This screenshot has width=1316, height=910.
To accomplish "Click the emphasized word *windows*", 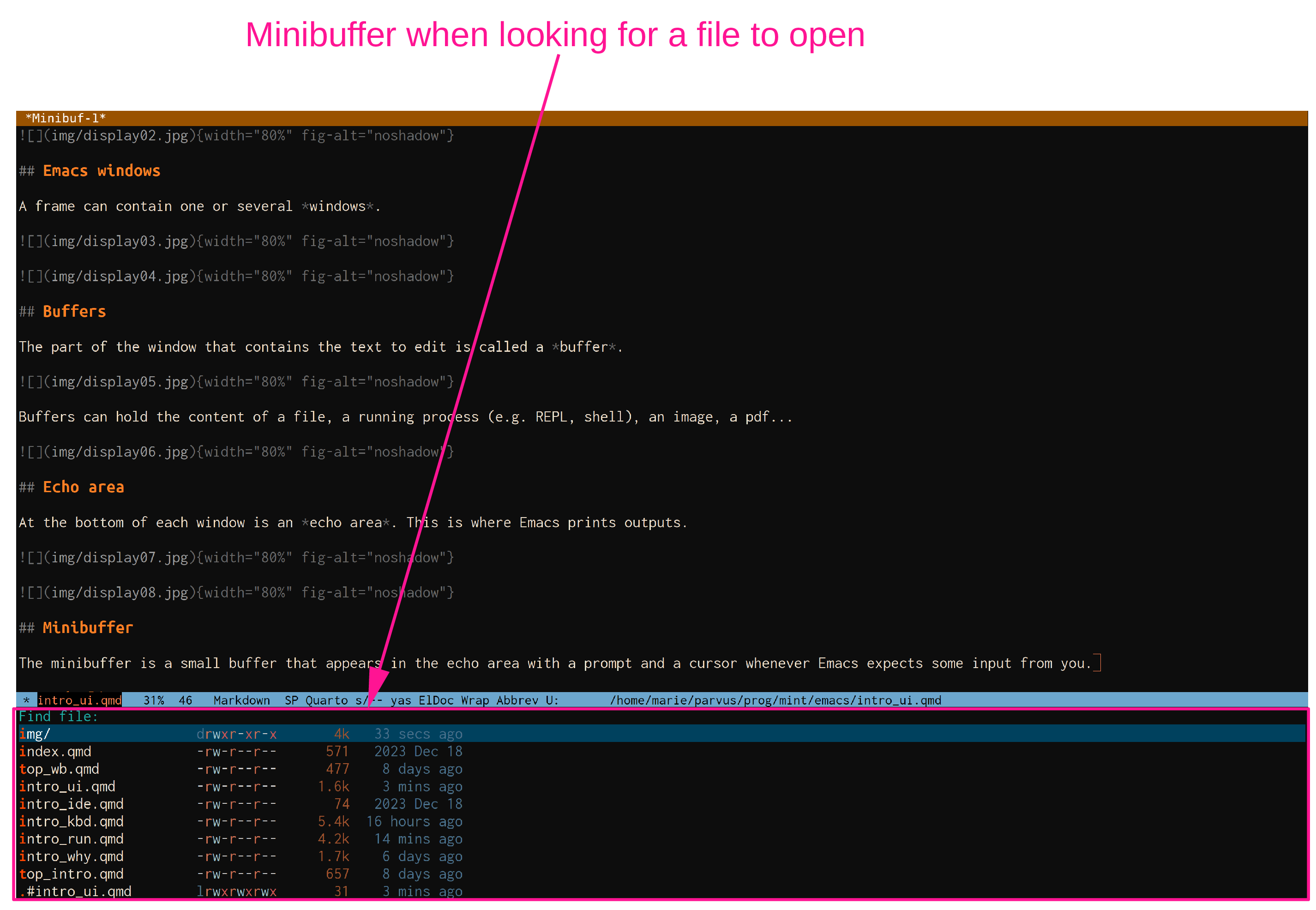I will coord(337,206).
